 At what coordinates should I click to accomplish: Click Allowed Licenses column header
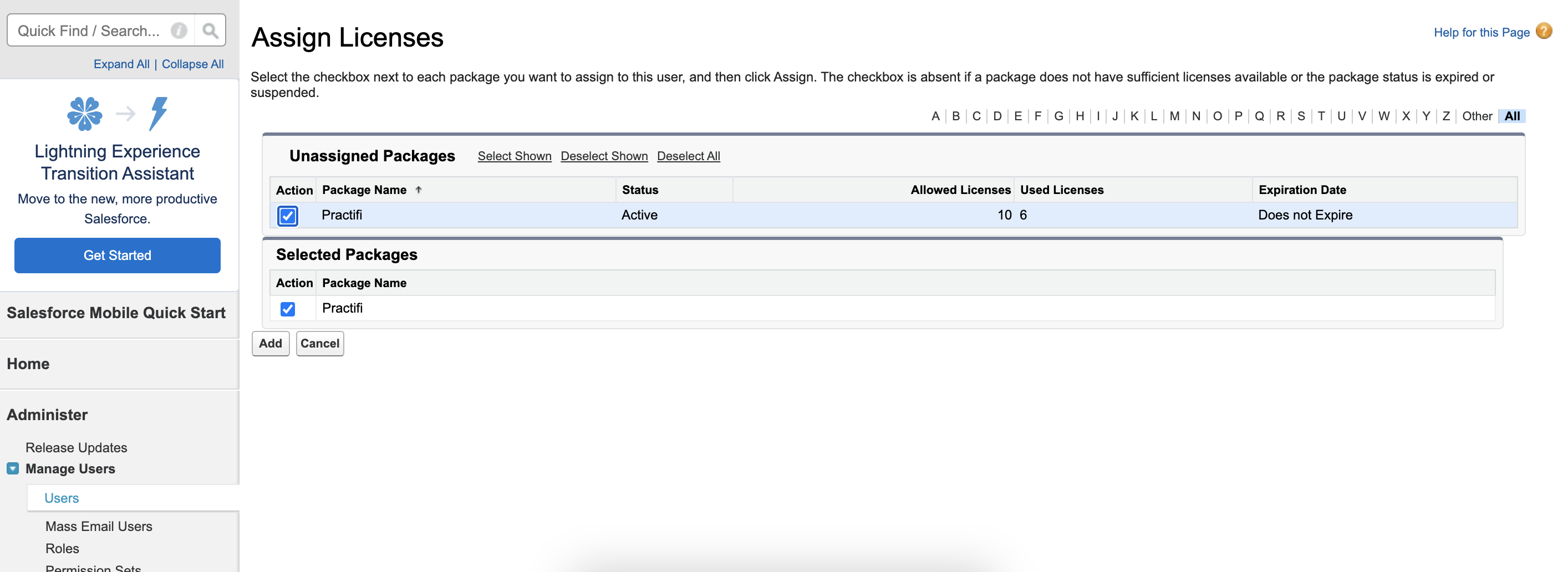[960, 190]
